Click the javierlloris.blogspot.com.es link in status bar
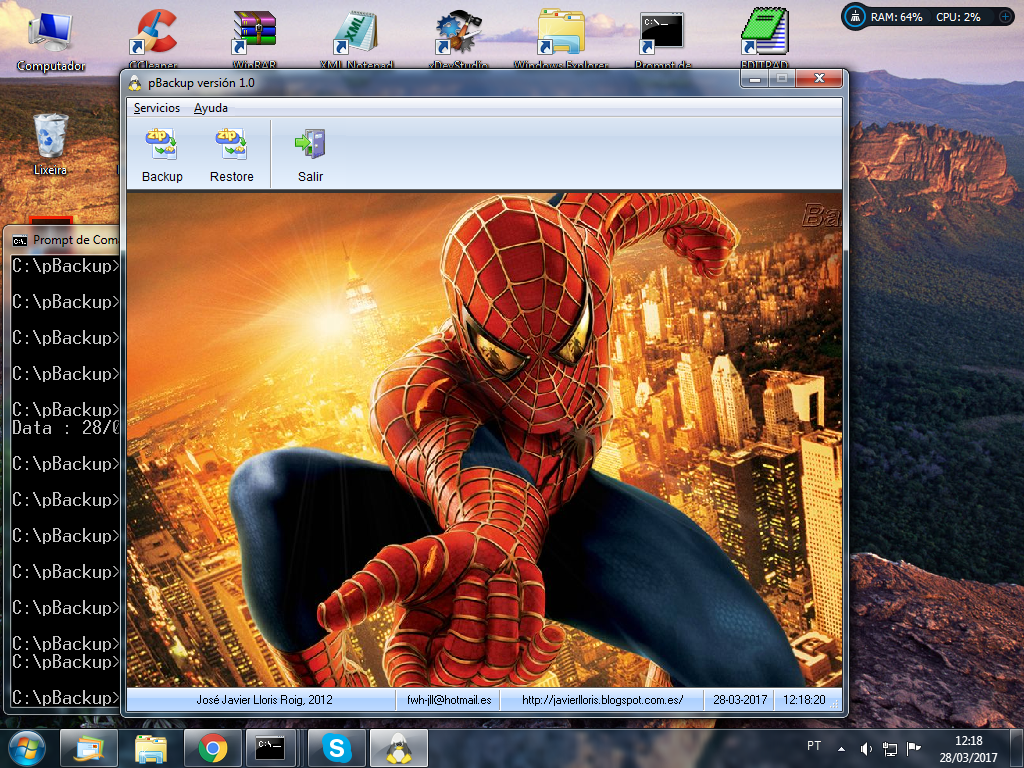 coord(602,700)
